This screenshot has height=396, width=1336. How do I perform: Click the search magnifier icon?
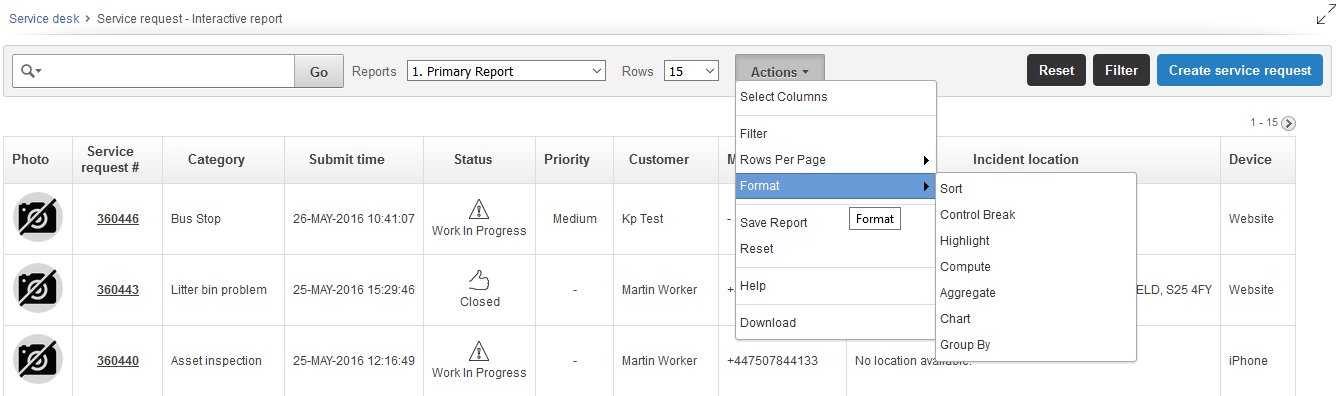[x=30, y=71]
